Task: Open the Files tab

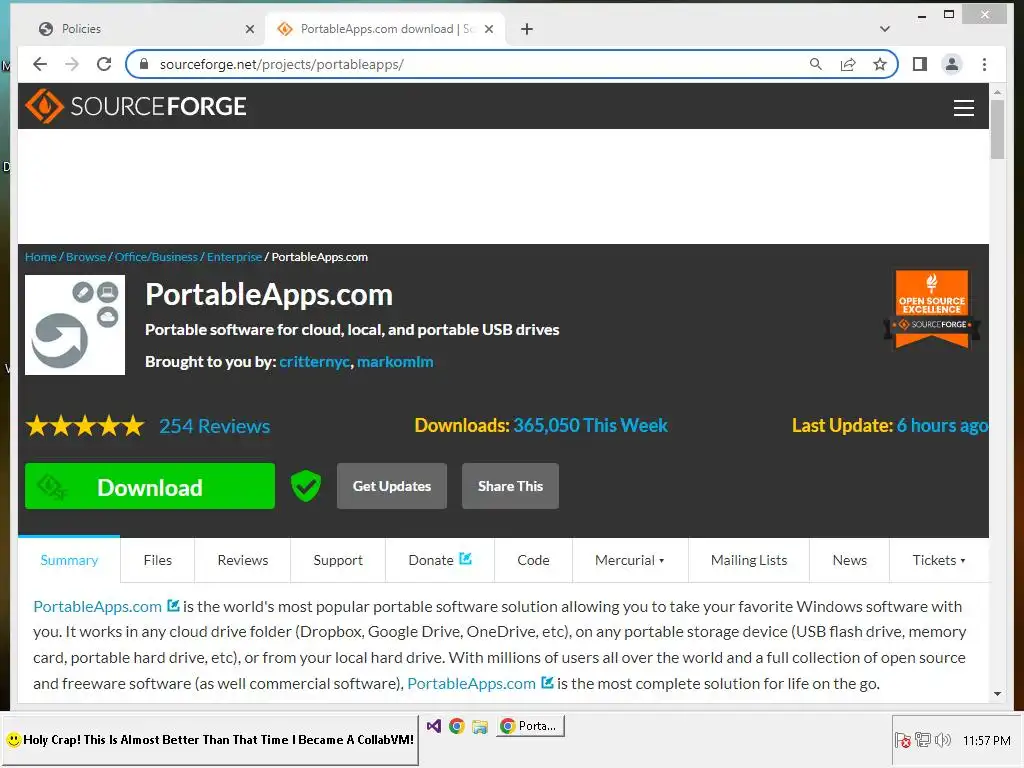Action: [x=157, y=560]
